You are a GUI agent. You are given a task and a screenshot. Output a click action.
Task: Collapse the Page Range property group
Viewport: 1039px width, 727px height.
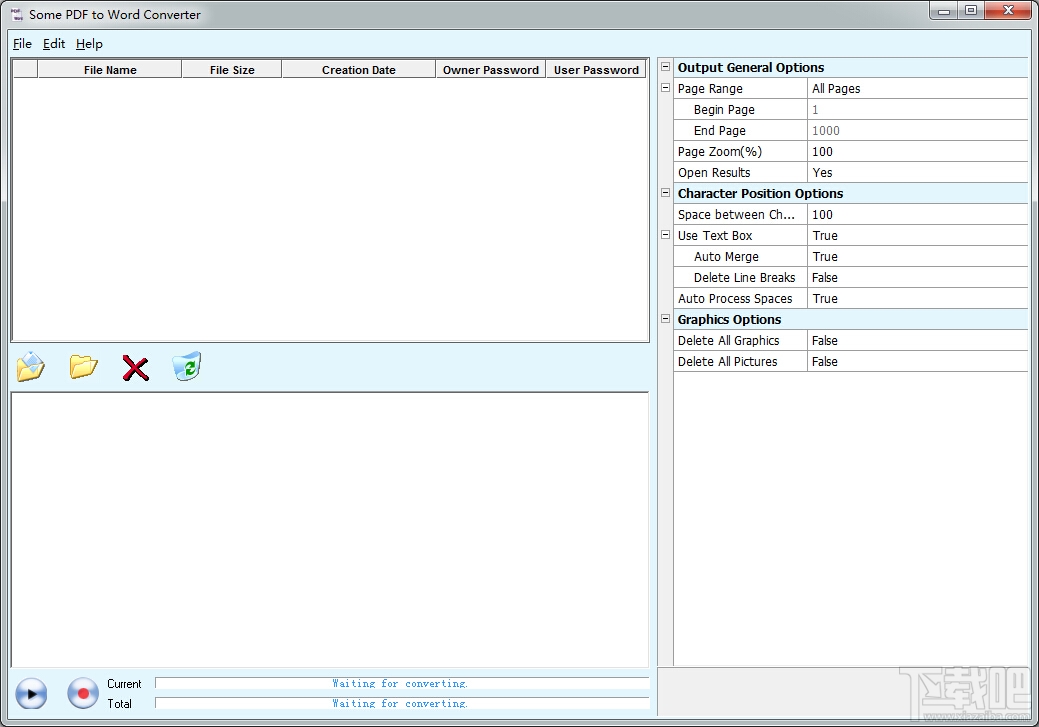665,87
